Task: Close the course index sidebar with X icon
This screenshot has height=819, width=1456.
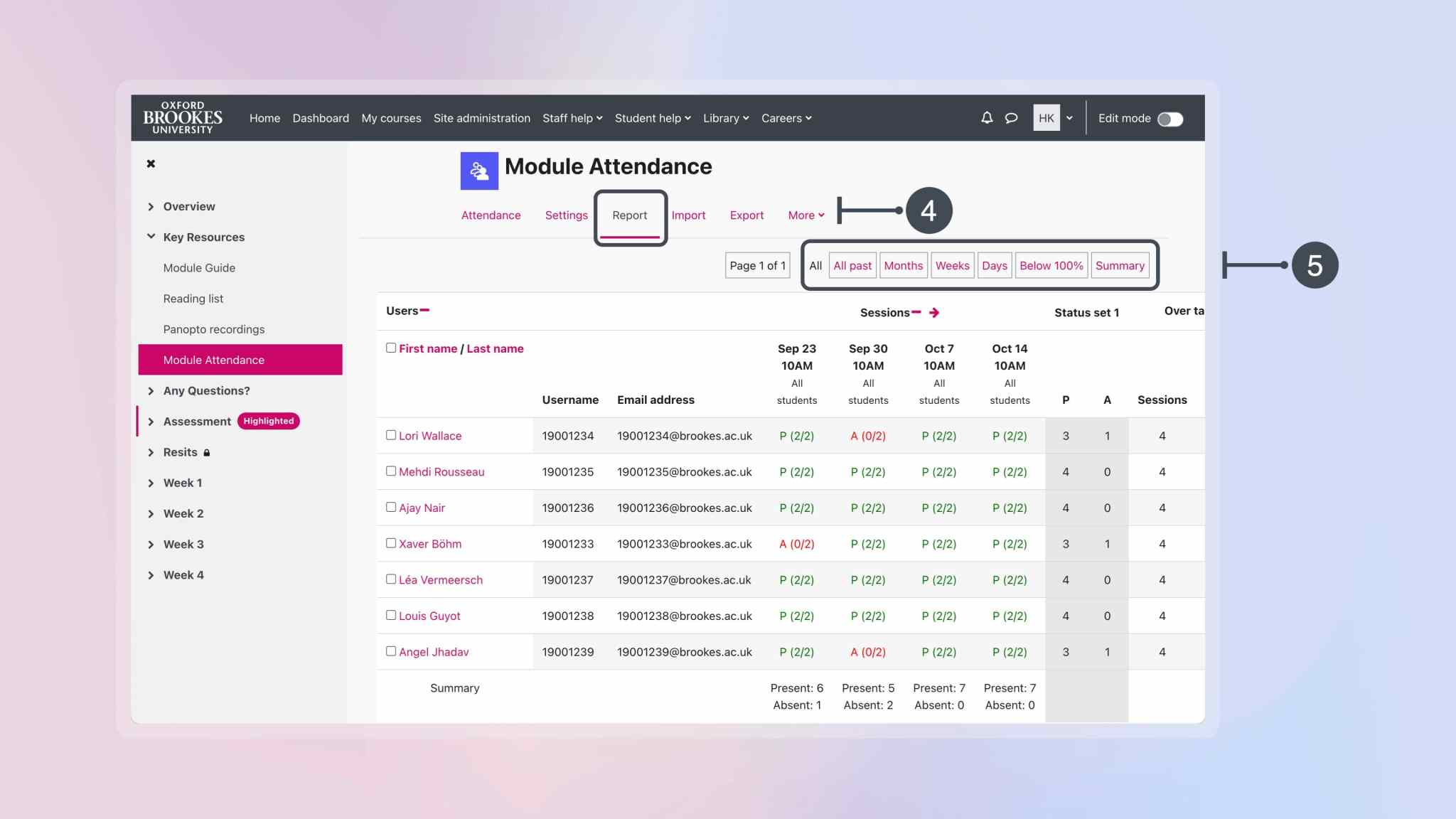Action: coord(150,163)
